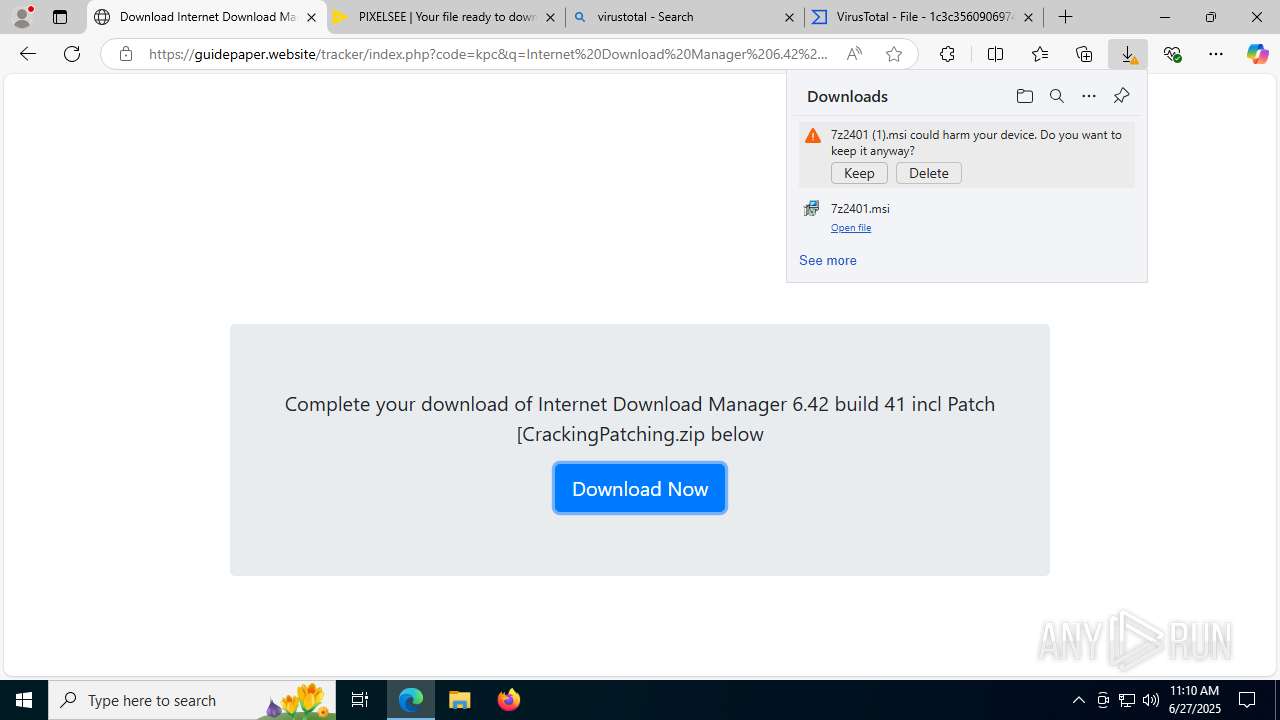1280x720 pixels.
Task: Open the Collections icon
Action: (x=1084, y=54)
